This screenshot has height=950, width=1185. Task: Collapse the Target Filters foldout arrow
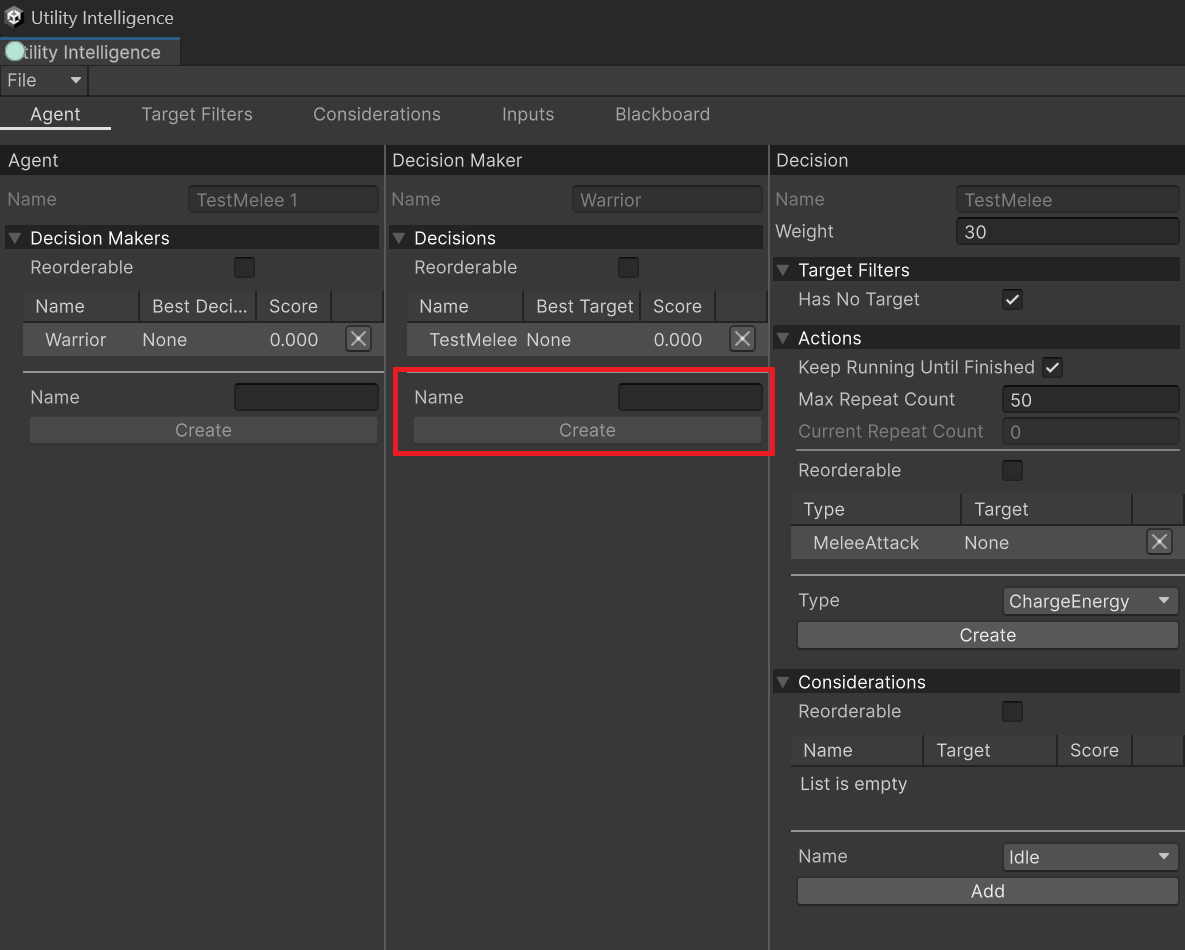(x=783, y=270)
